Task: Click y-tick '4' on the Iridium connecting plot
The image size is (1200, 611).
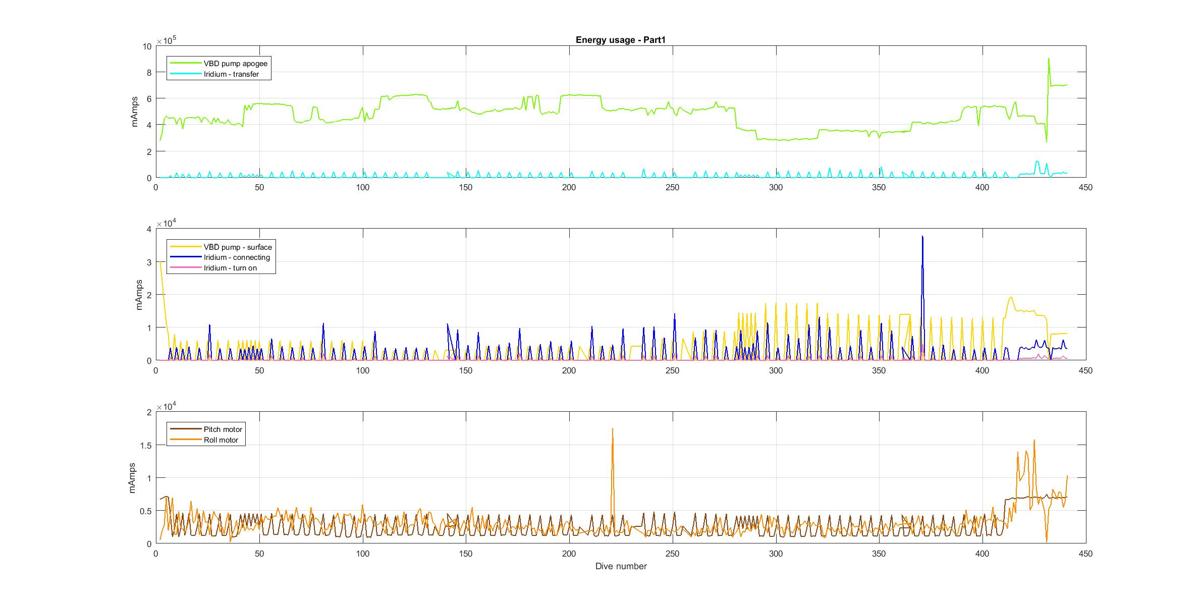Action: coord(148,229)
